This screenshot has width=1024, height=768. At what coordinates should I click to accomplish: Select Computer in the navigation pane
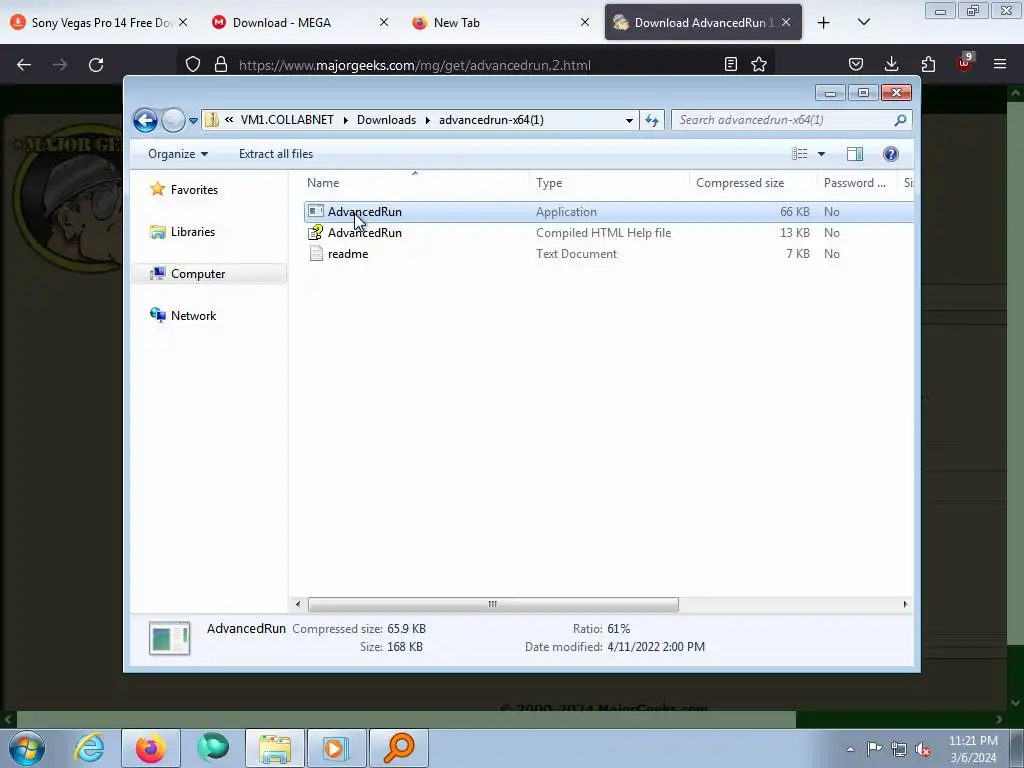[x=209, y=274]
